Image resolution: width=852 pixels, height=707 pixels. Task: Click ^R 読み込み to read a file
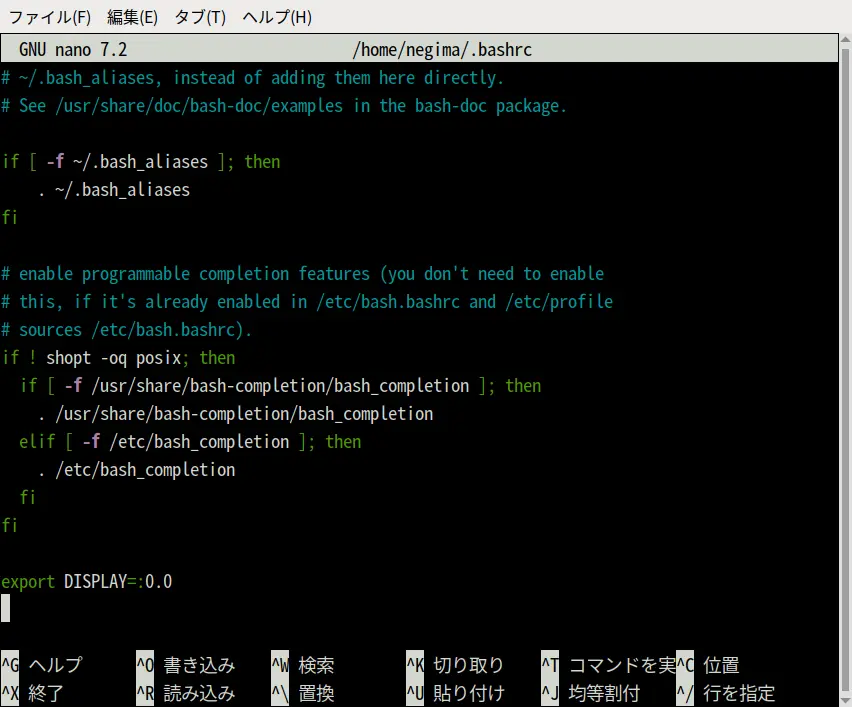(185, 693)
